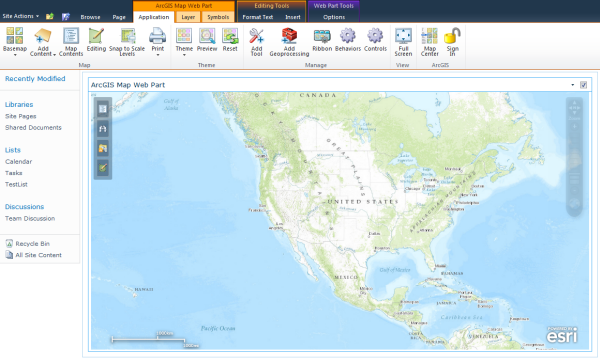The width and height of the screenshot is (600, 363).
Task: Switch to the Browse tab
Action: tap(90, 17)
